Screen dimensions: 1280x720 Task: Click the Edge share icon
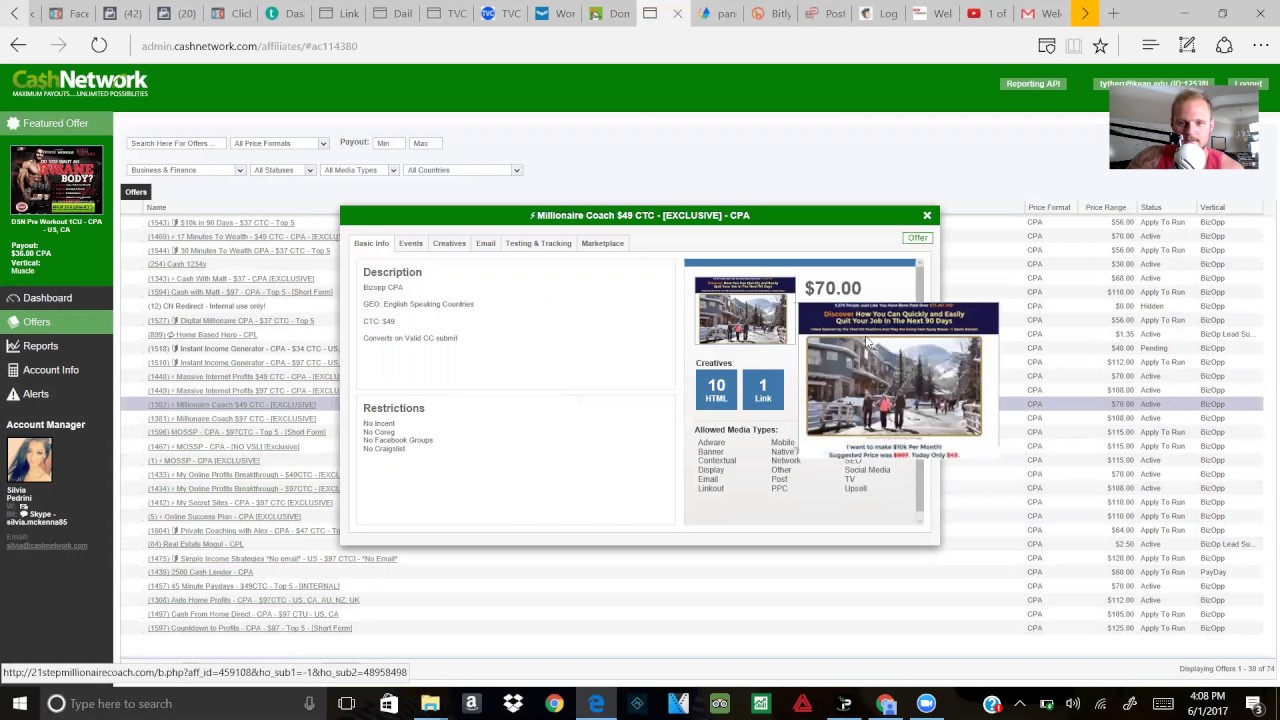click(x=1224, y=46)
